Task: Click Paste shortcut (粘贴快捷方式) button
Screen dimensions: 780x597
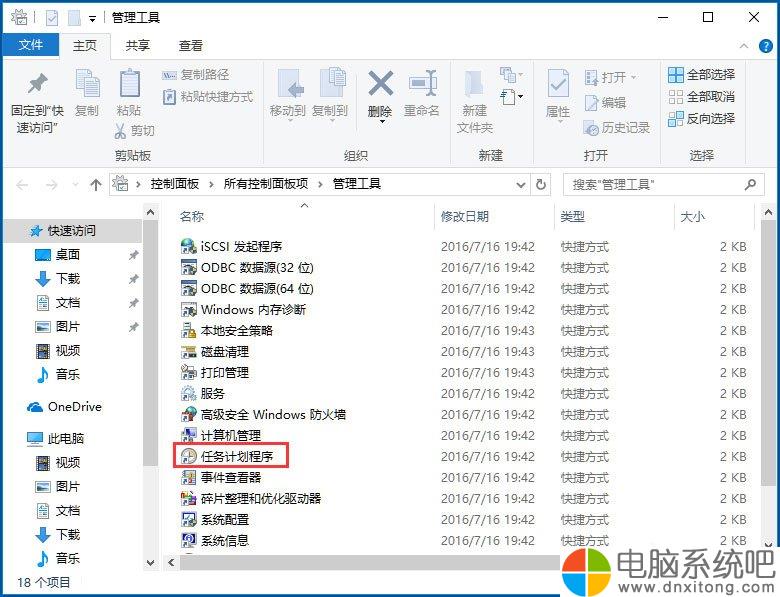Action: 207,97
